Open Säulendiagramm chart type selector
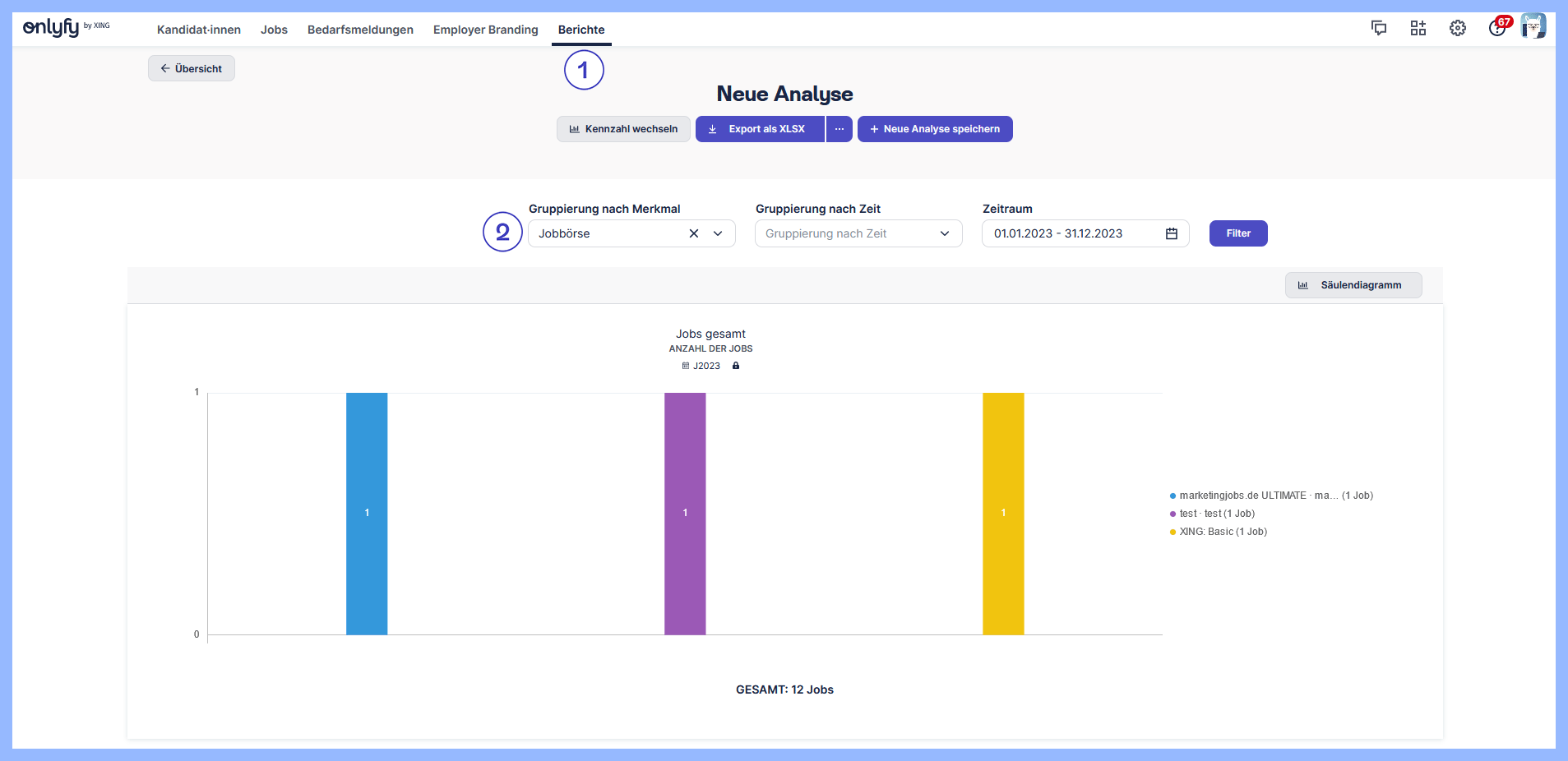The width and height of the screenshot is (1568, 761). pyautogui.click(x=1353, y=285)
